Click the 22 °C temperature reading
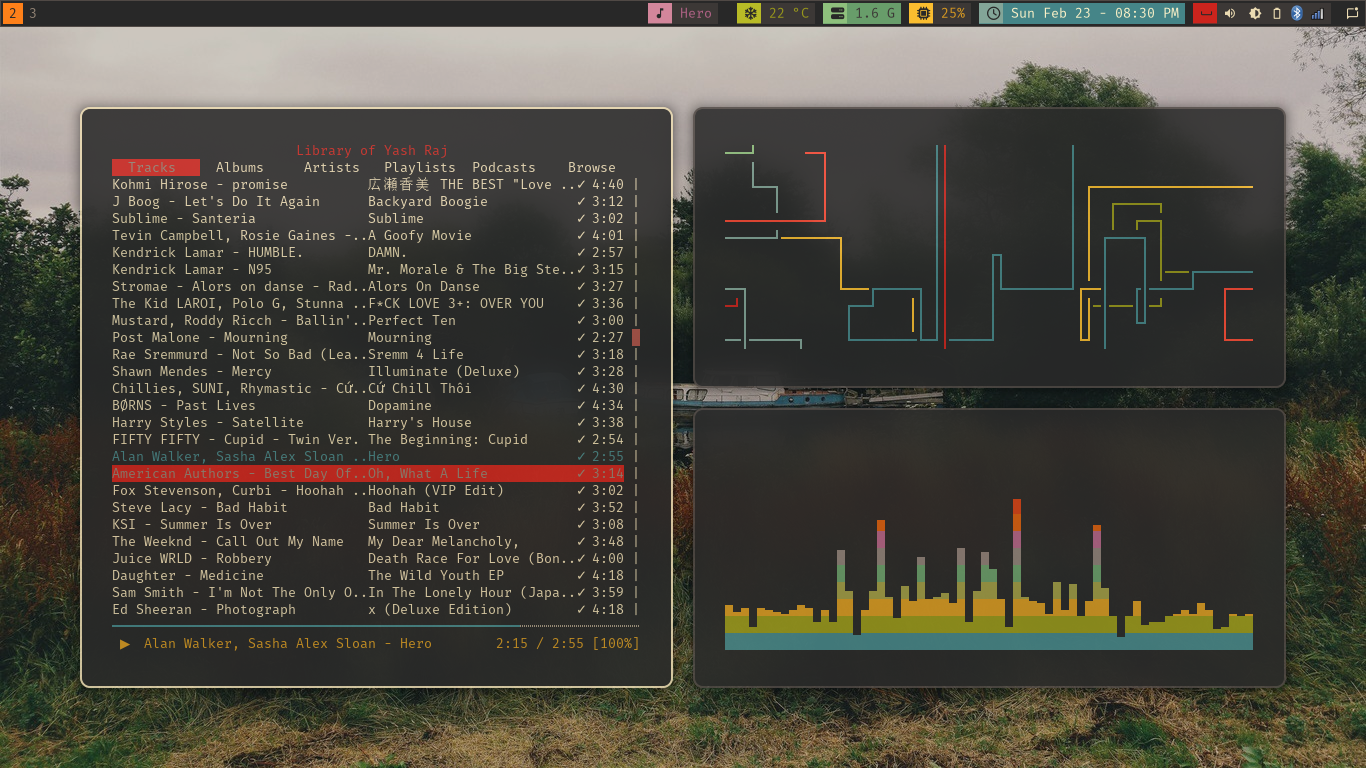Image resolution: width=1366 pixels, height=768 pixels. point(789,13)
